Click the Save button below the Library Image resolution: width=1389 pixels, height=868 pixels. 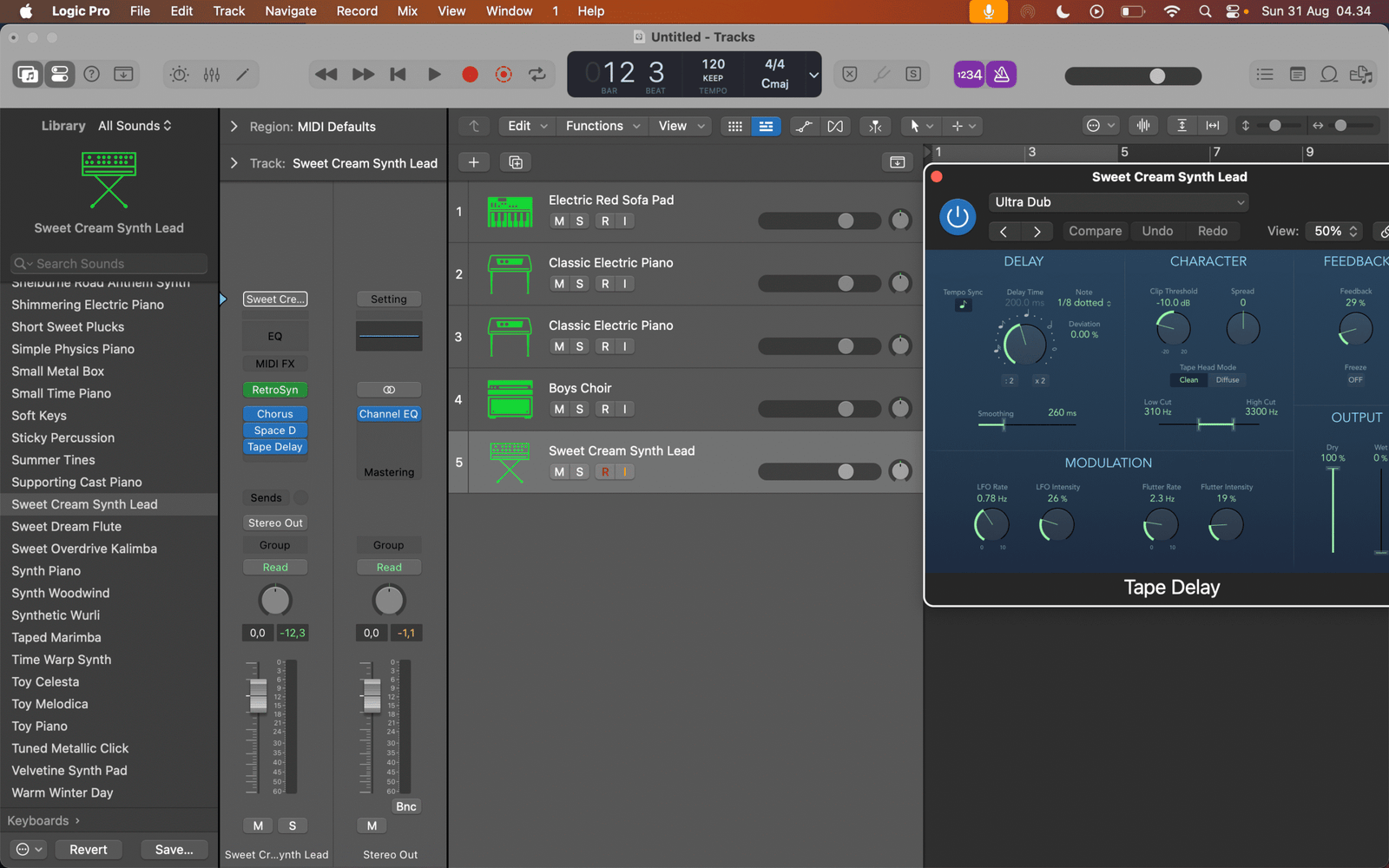click(174, 849)
